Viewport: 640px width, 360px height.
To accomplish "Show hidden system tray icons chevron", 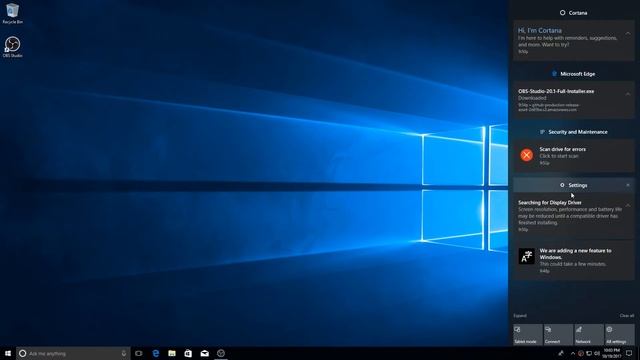I will click(x=573, y=353).
